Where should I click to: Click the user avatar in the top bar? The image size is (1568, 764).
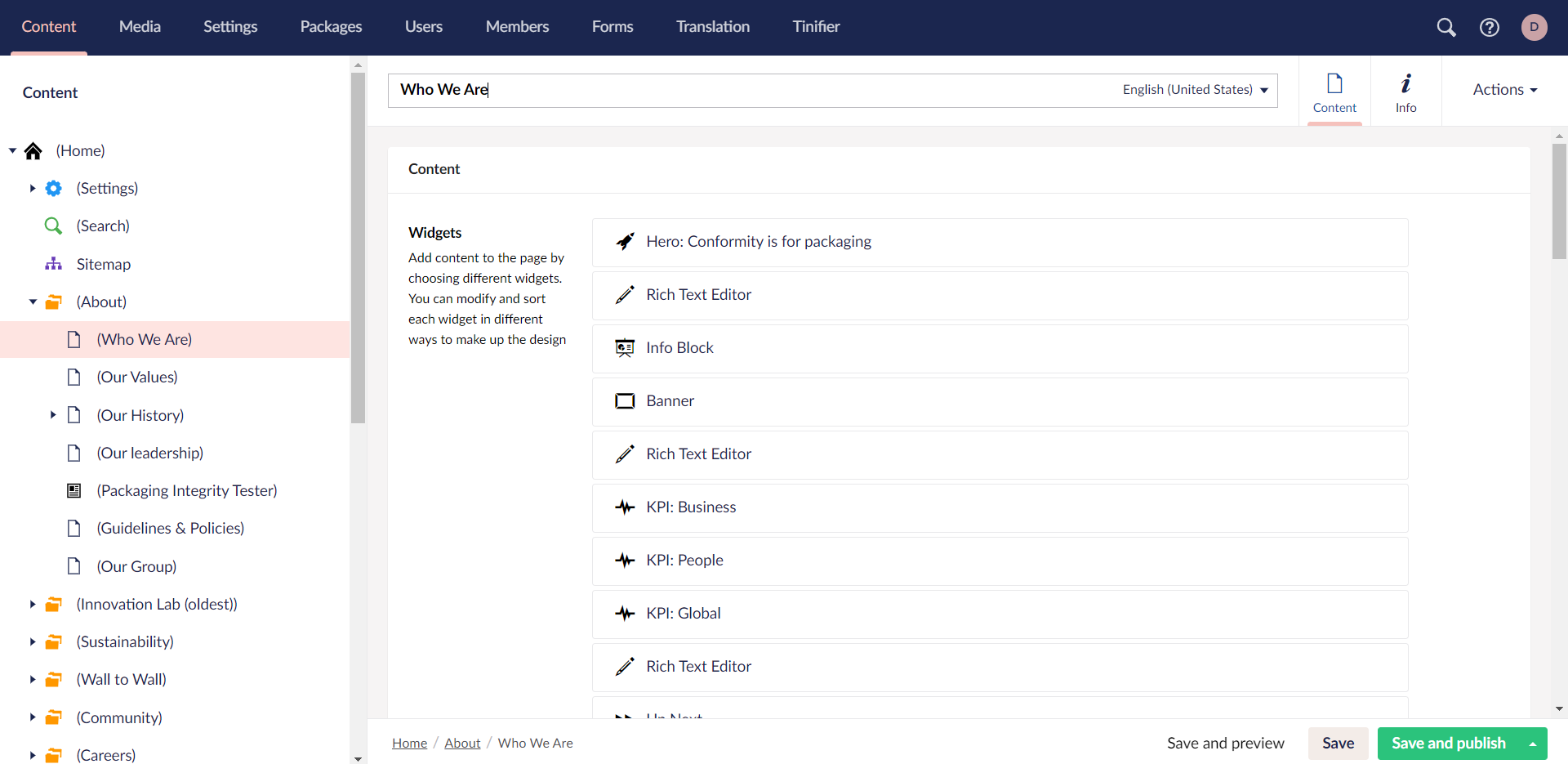coord(1535,27)
